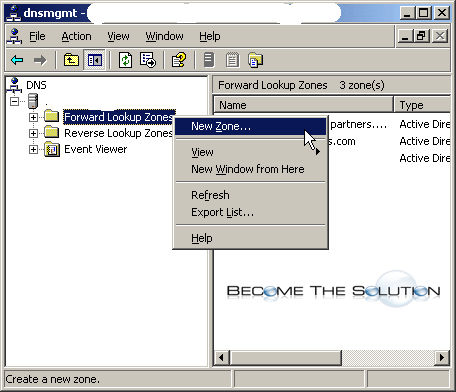The height and width of the screenshot is (392, 456).
Task: Click the Forward arrow toolbar icon
Action: coord(40,60)
